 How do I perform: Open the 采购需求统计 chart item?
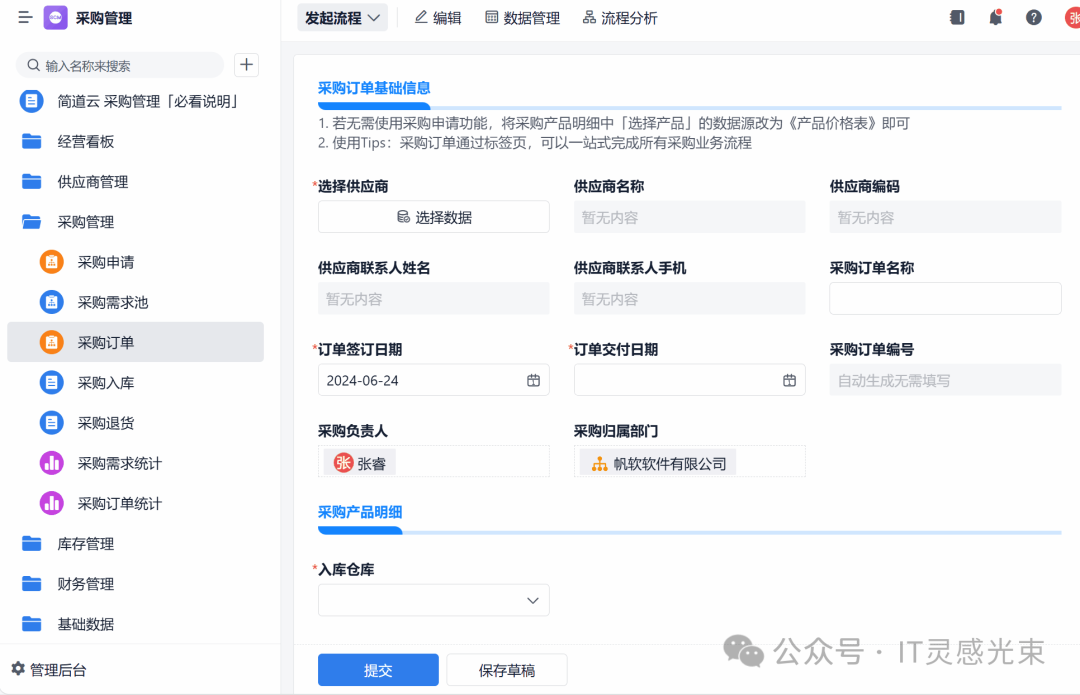119,463
